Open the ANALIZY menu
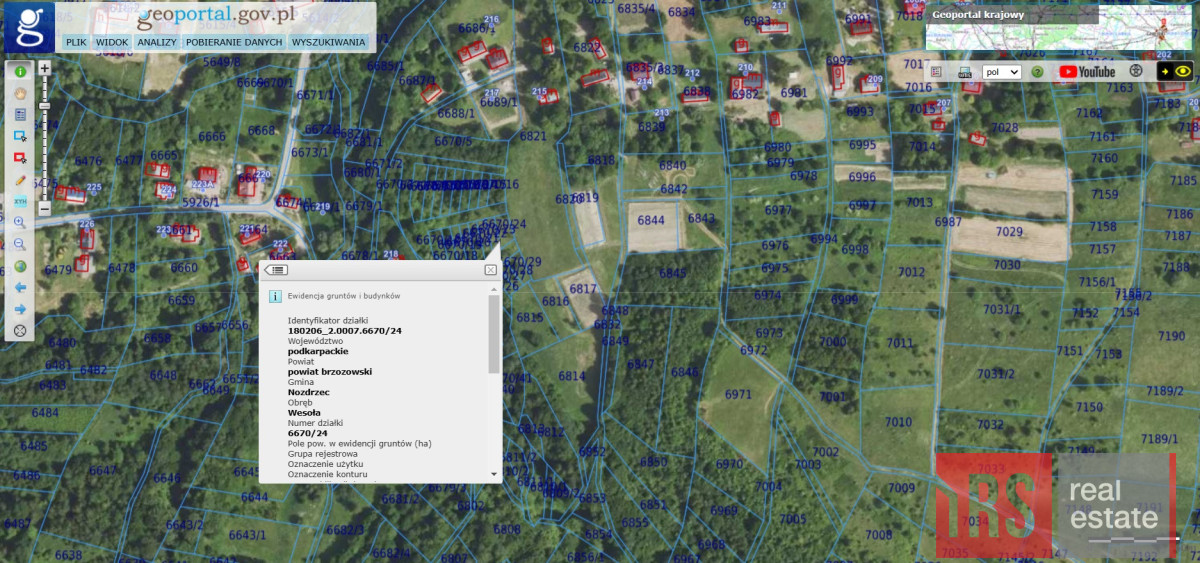This screenshot has height=563, width=1200. 157,43
